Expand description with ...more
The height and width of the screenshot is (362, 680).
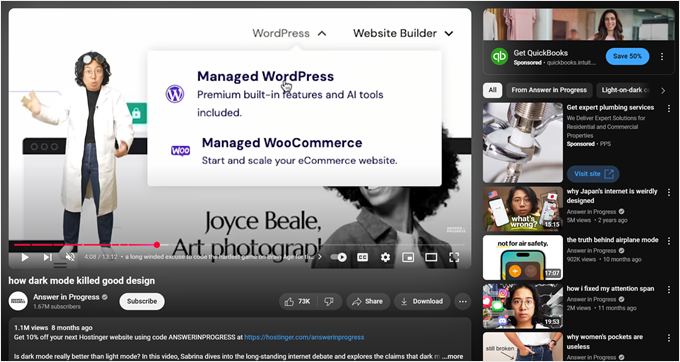pos(454,356)
